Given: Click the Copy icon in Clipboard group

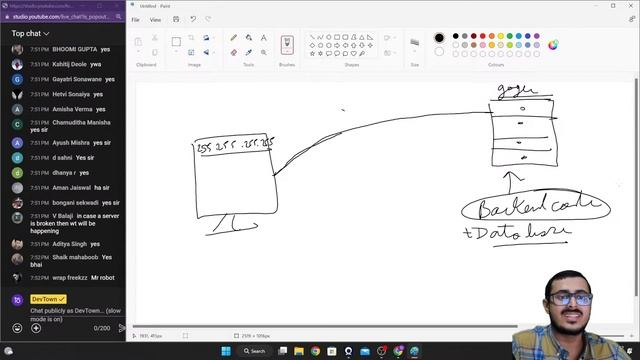Looking at the screenshot, I should tap(155, 53).
